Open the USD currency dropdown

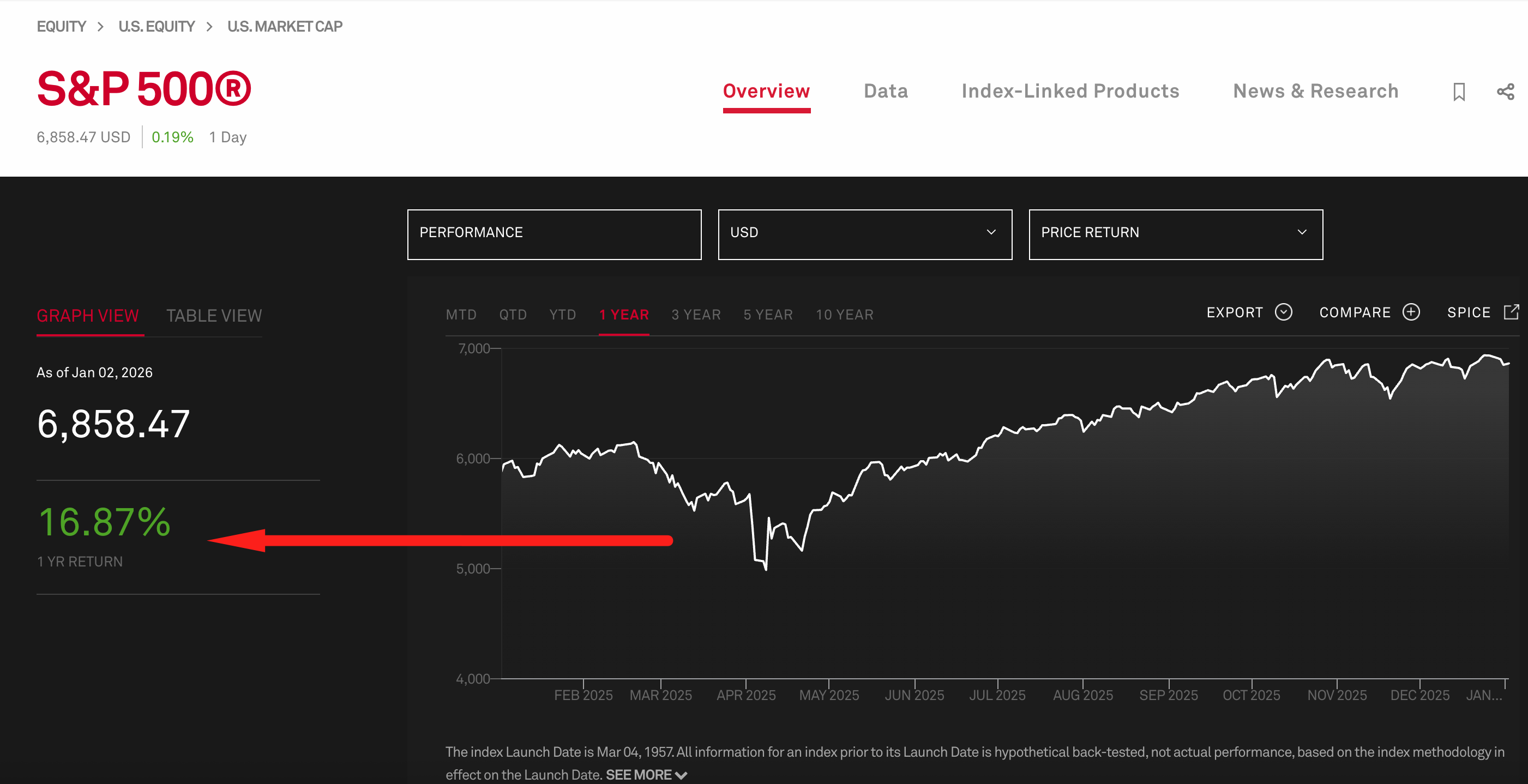pos(864,233)
